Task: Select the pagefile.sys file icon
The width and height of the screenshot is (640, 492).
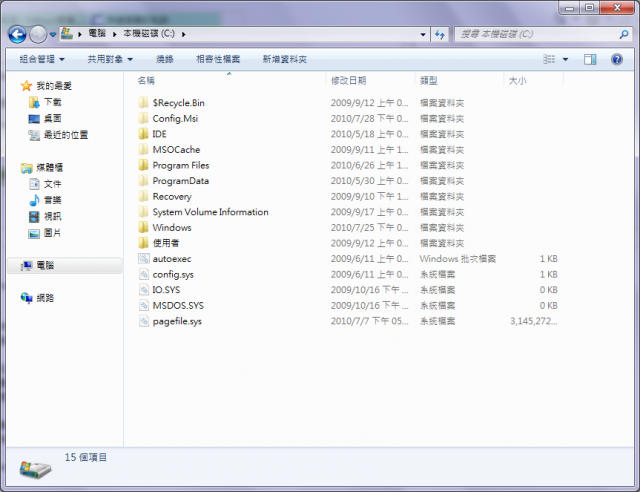Action: click(144, 321)
